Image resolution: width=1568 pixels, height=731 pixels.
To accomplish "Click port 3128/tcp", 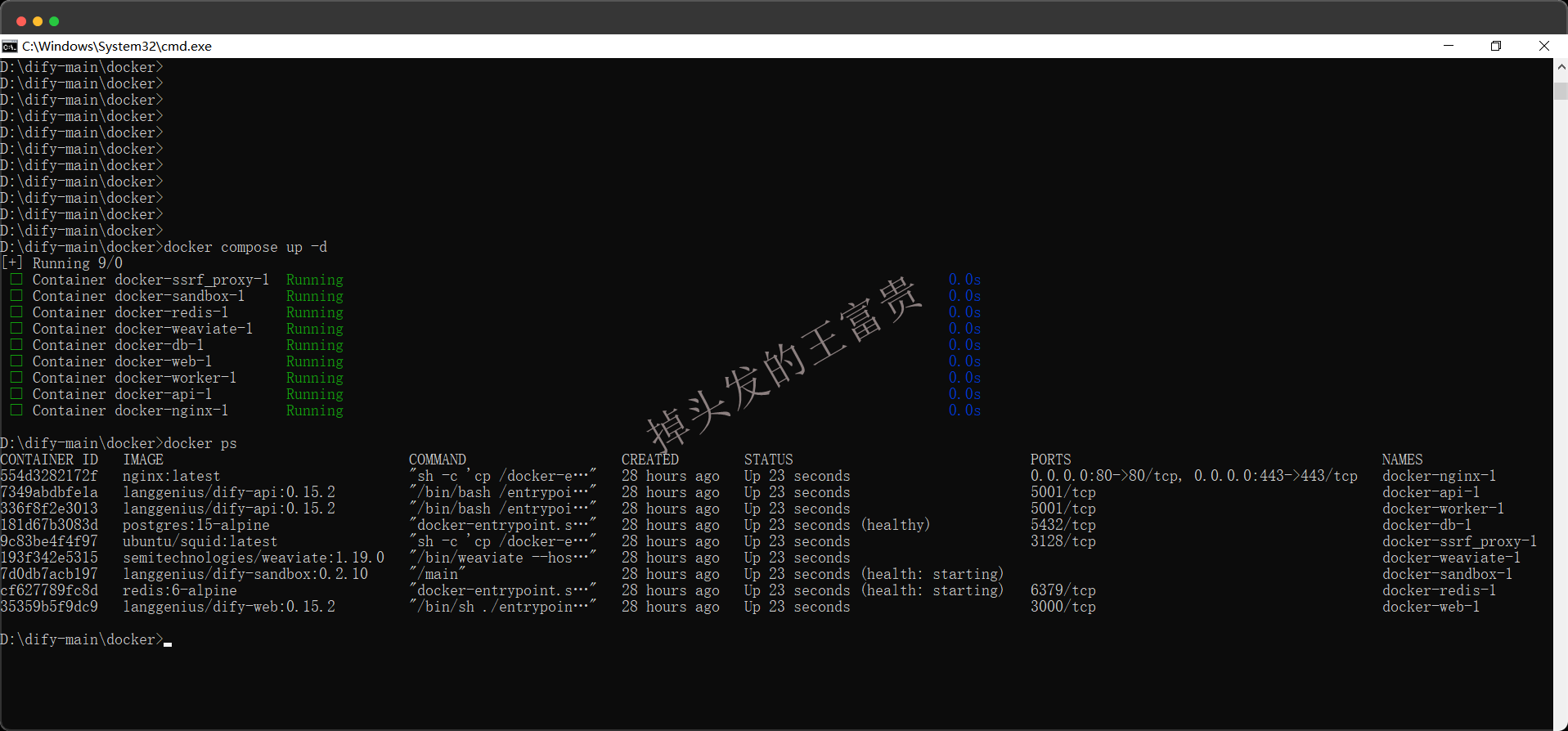I will point(1063,541).
